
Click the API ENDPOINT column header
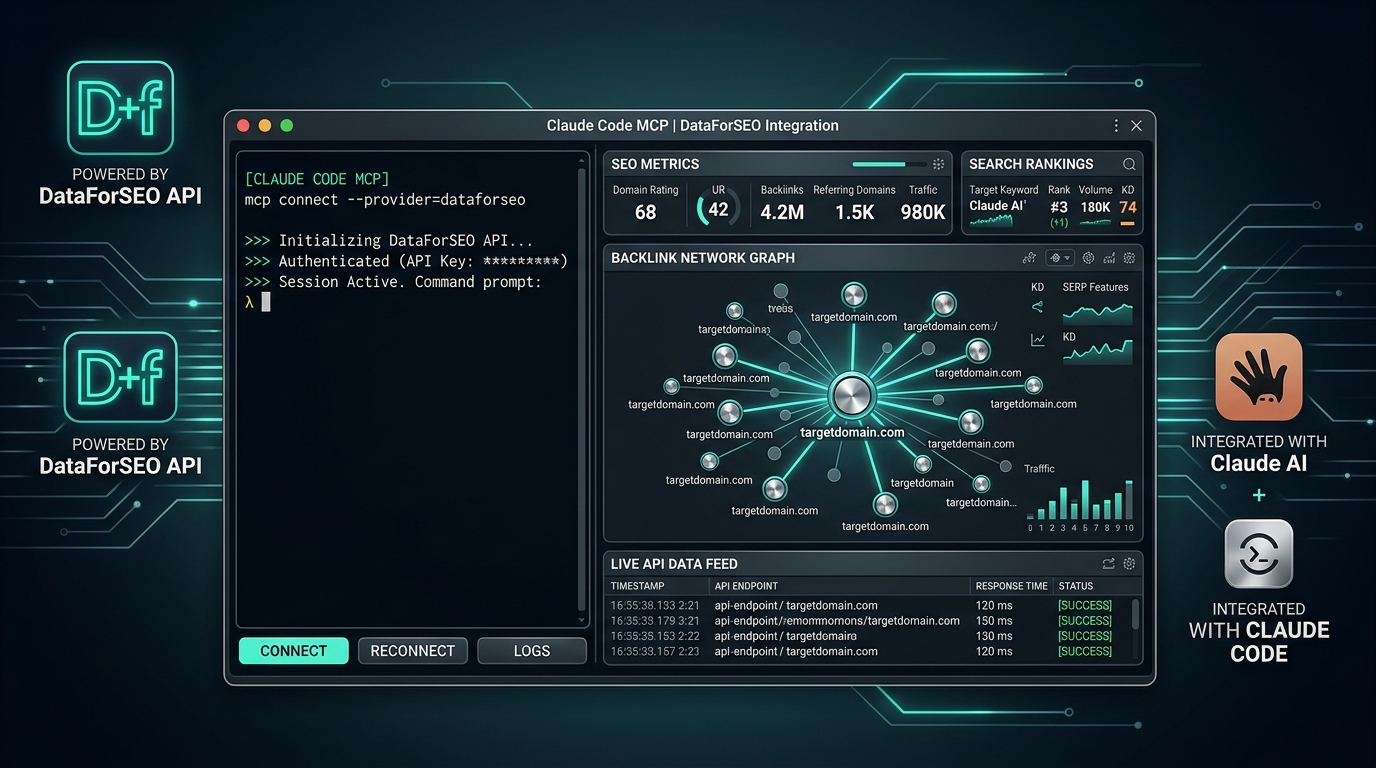click(746, 586)
